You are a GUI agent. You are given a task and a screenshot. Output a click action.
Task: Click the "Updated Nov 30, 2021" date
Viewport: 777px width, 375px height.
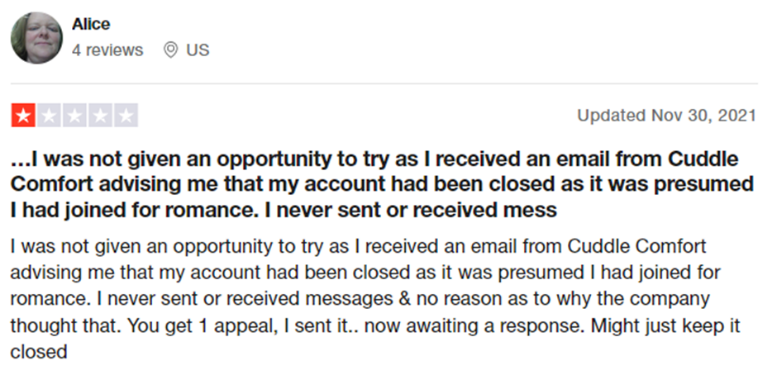click(x=667, y=115)
